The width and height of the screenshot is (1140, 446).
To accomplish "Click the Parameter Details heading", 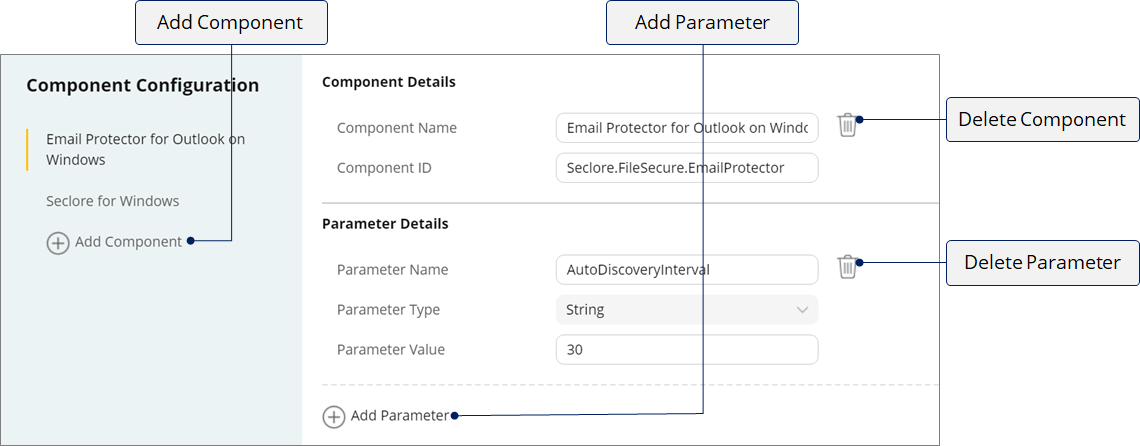I will click(x=385, y=223).
